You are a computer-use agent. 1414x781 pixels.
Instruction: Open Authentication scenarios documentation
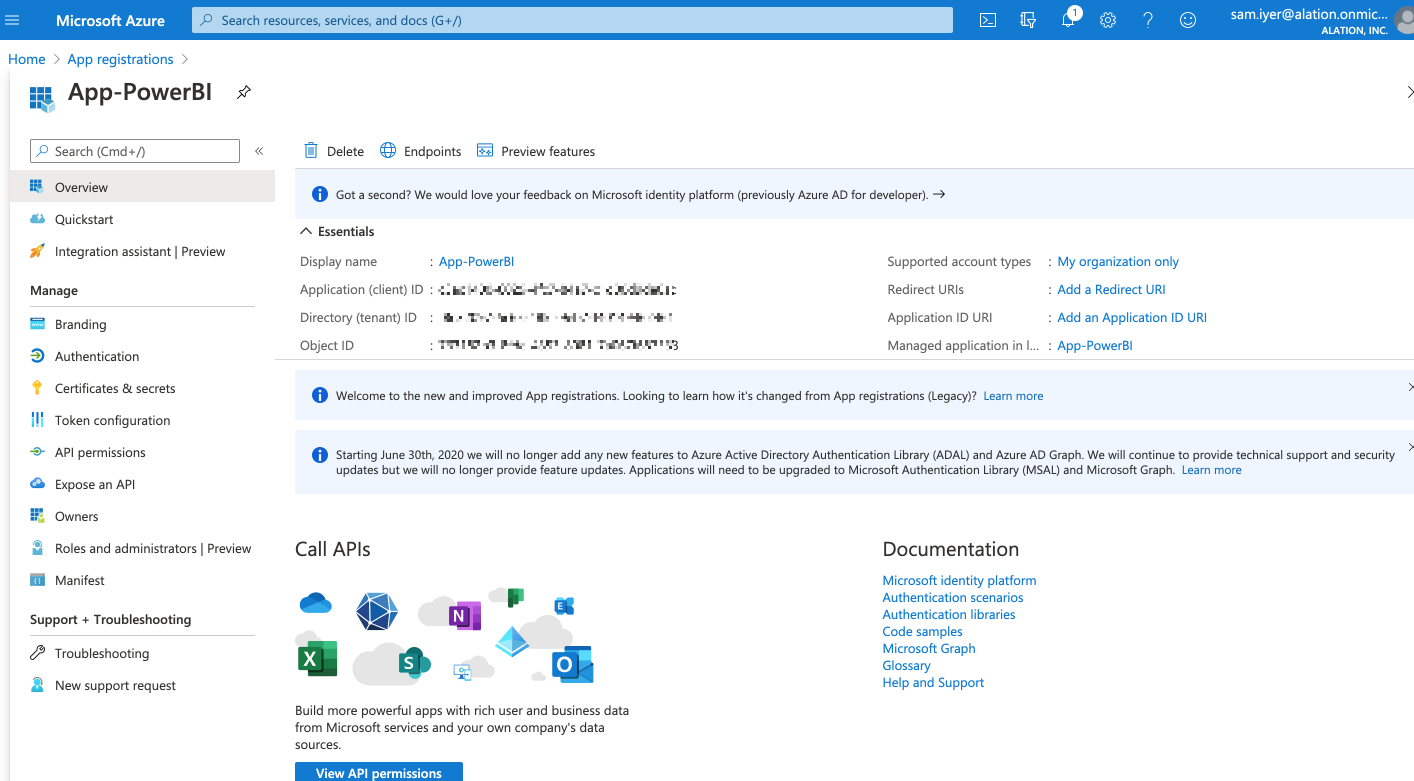(x=953, y=597)
